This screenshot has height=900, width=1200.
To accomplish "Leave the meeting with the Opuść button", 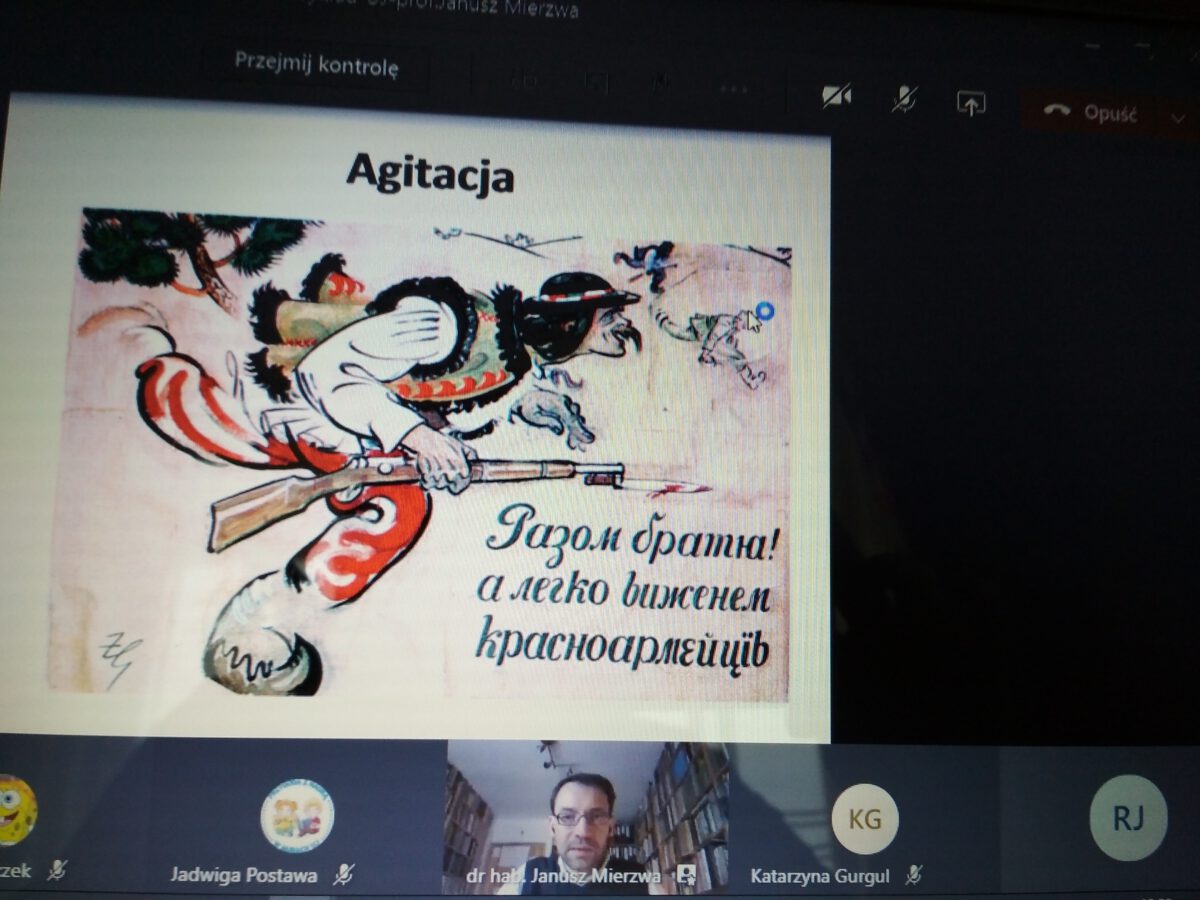I will (1090, 112).
